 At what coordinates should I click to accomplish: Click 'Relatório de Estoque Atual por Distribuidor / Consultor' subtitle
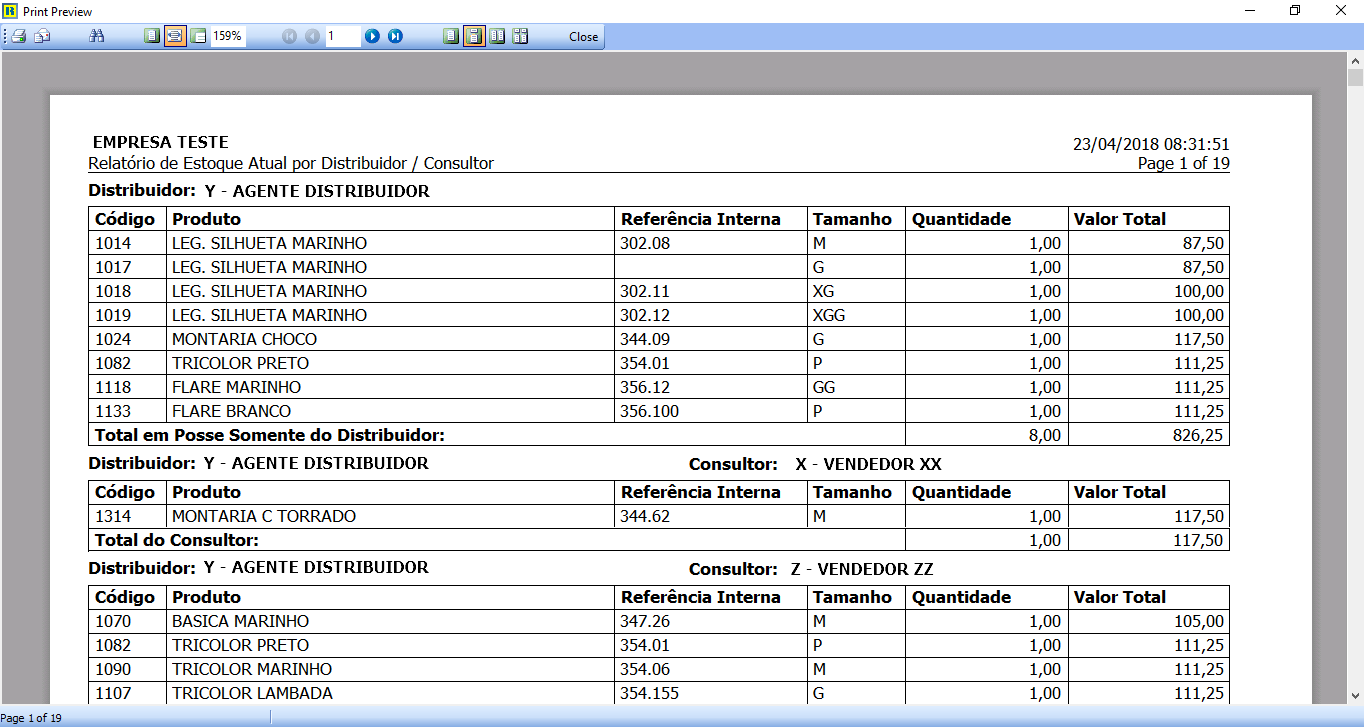coord(291,163)
